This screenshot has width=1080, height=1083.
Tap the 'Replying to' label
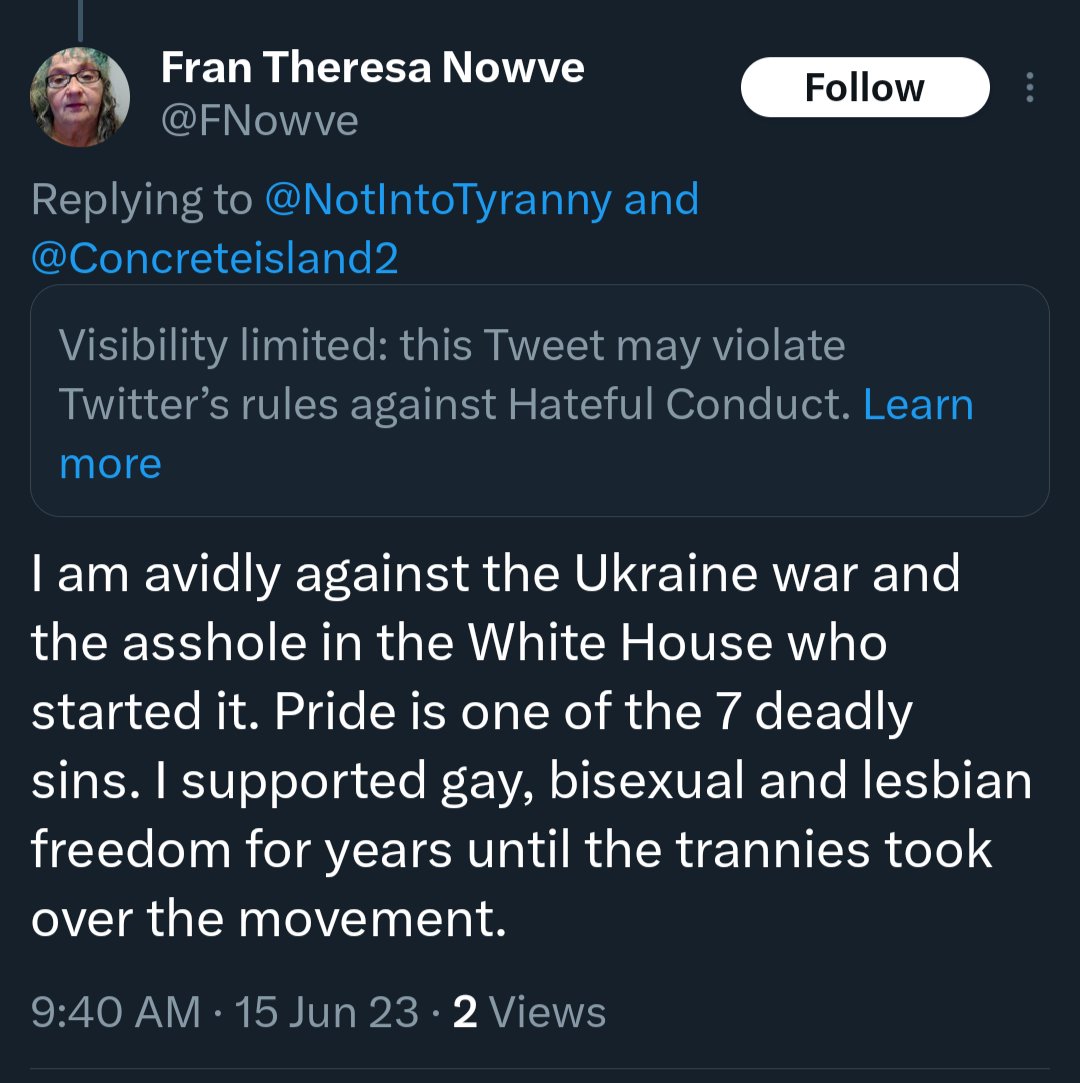click(141, 200)
